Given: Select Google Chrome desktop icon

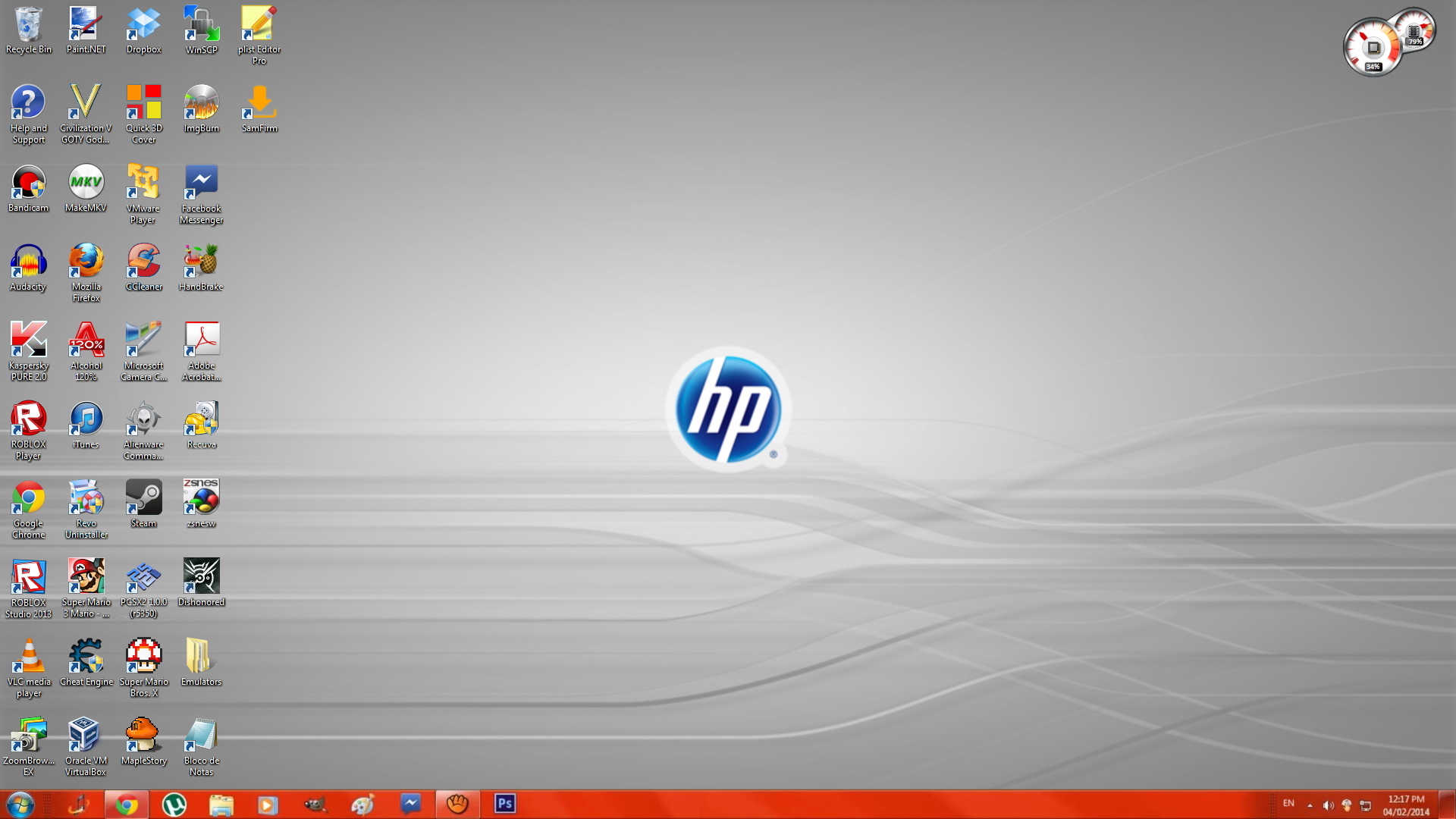Looking at the screenshot, I should coord(28,510).
